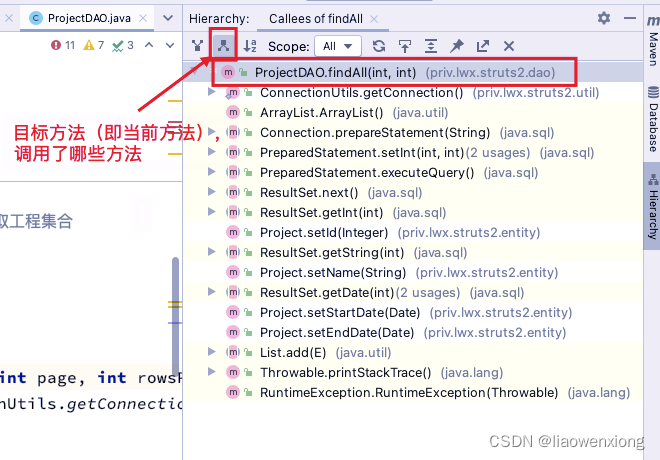660x460 pixels.
Task: Click method icon of ConnectionUtils.getConnection()
Action: [x=233, y=93]
